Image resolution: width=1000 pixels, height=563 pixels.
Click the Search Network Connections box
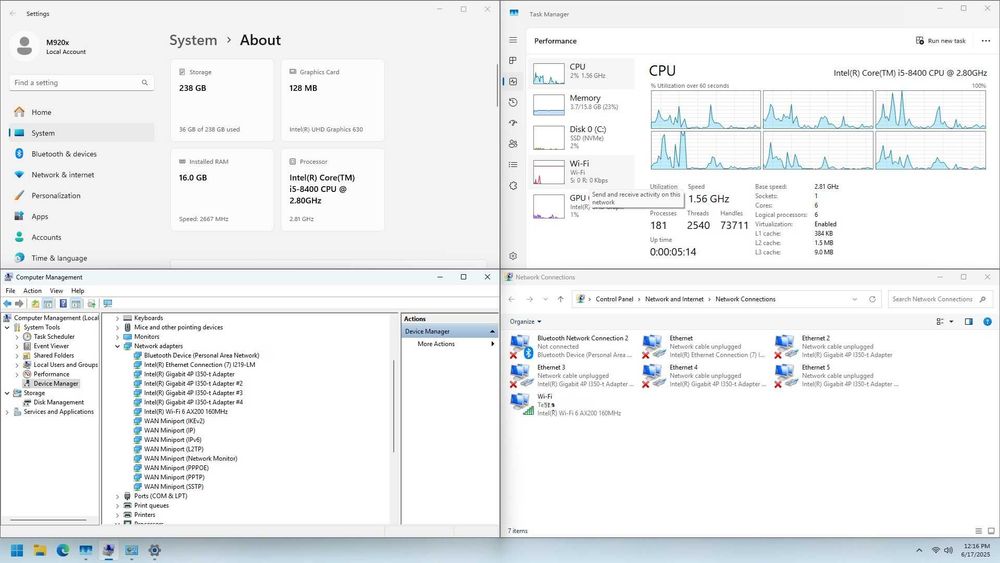click(939, 299)
